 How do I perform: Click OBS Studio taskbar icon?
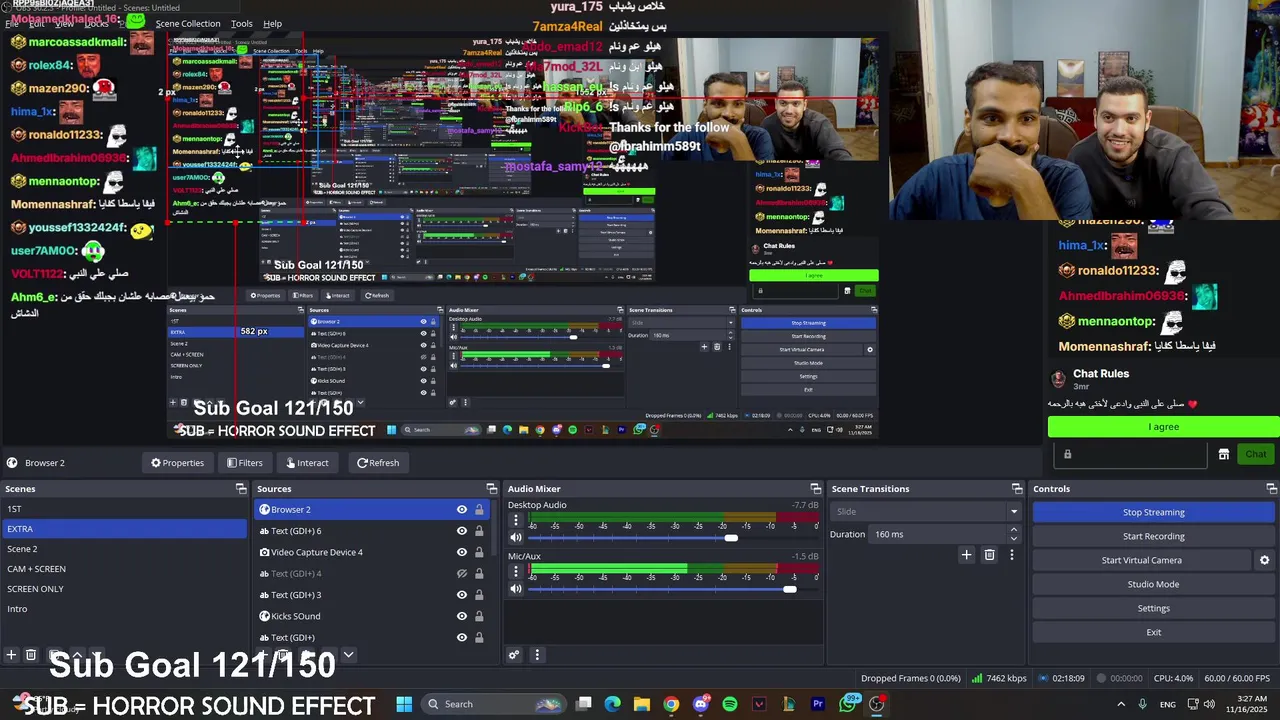point(877,704)
